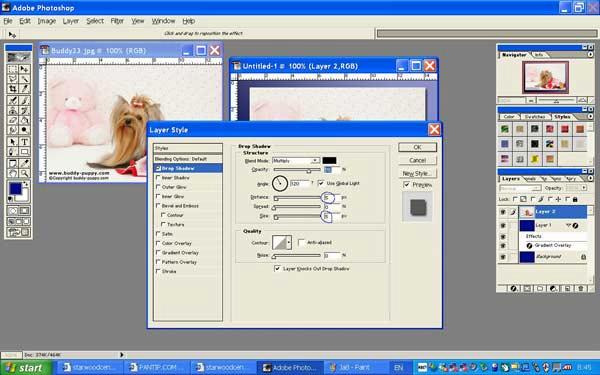This screenshot has width=600, height=375.
Task: Open the File menu
Action: 8,21
